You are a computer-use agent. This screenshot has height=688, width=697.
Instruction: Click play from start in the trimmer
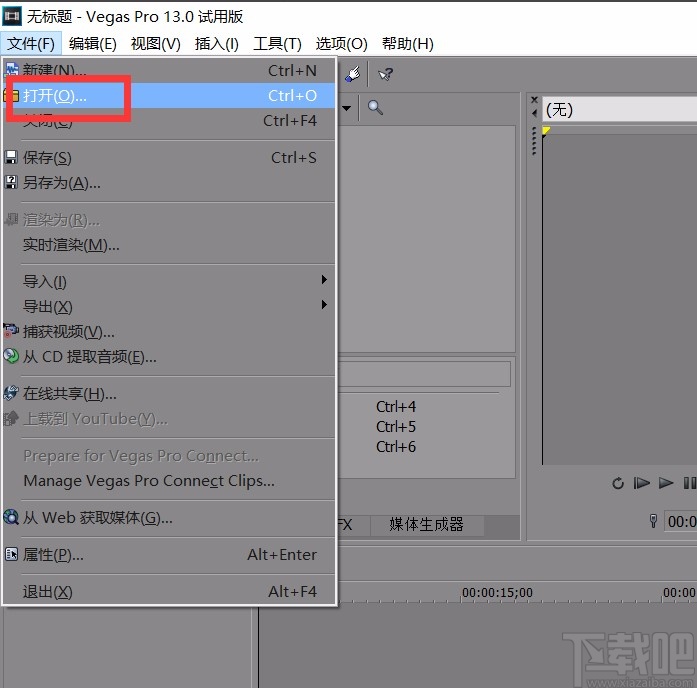641,483
